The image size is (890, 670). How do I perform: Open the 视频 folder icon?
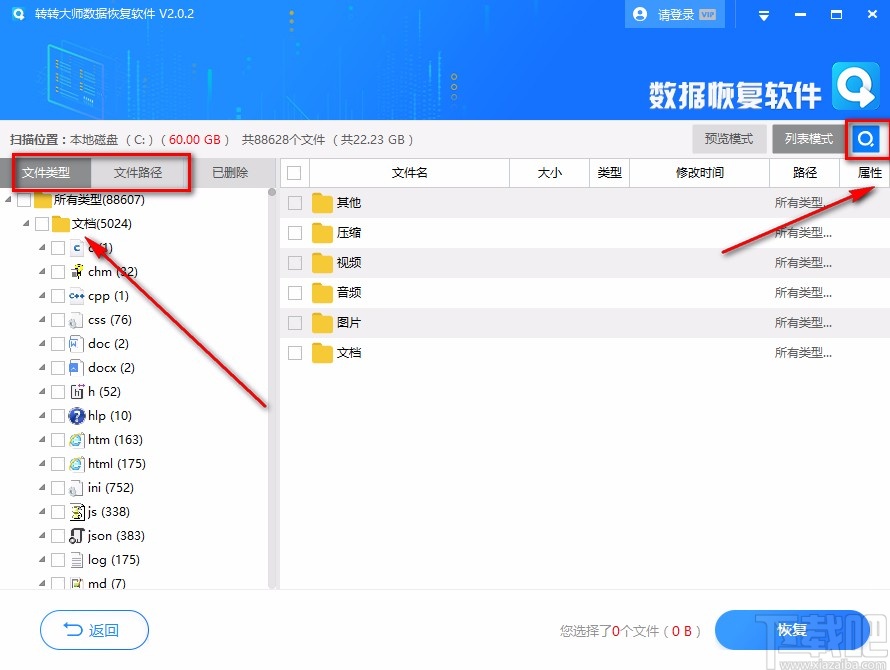coord(320,262)
